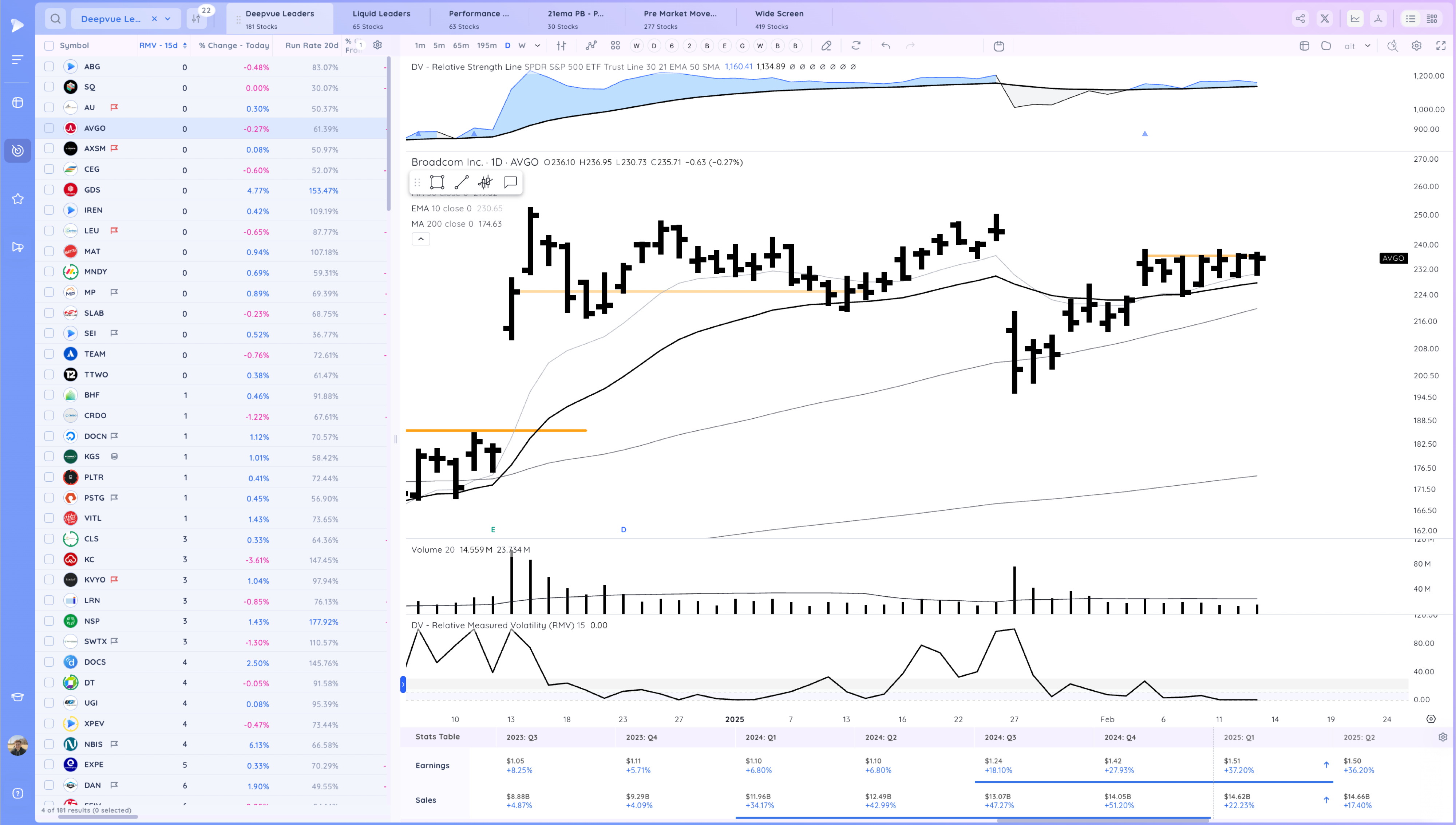Select the rectangle drawing tool

tap(437, 182)
